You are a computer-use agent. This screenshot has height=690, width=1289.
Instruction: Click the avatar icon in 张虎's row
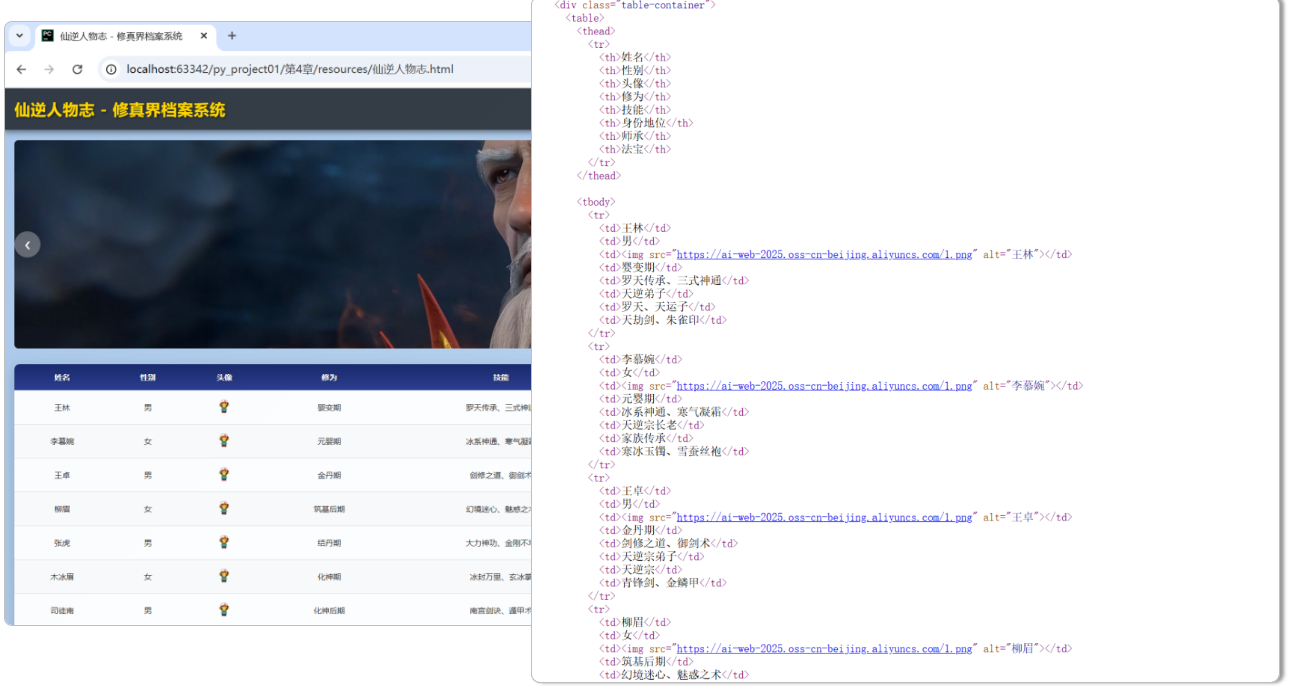tap(224, 542)
